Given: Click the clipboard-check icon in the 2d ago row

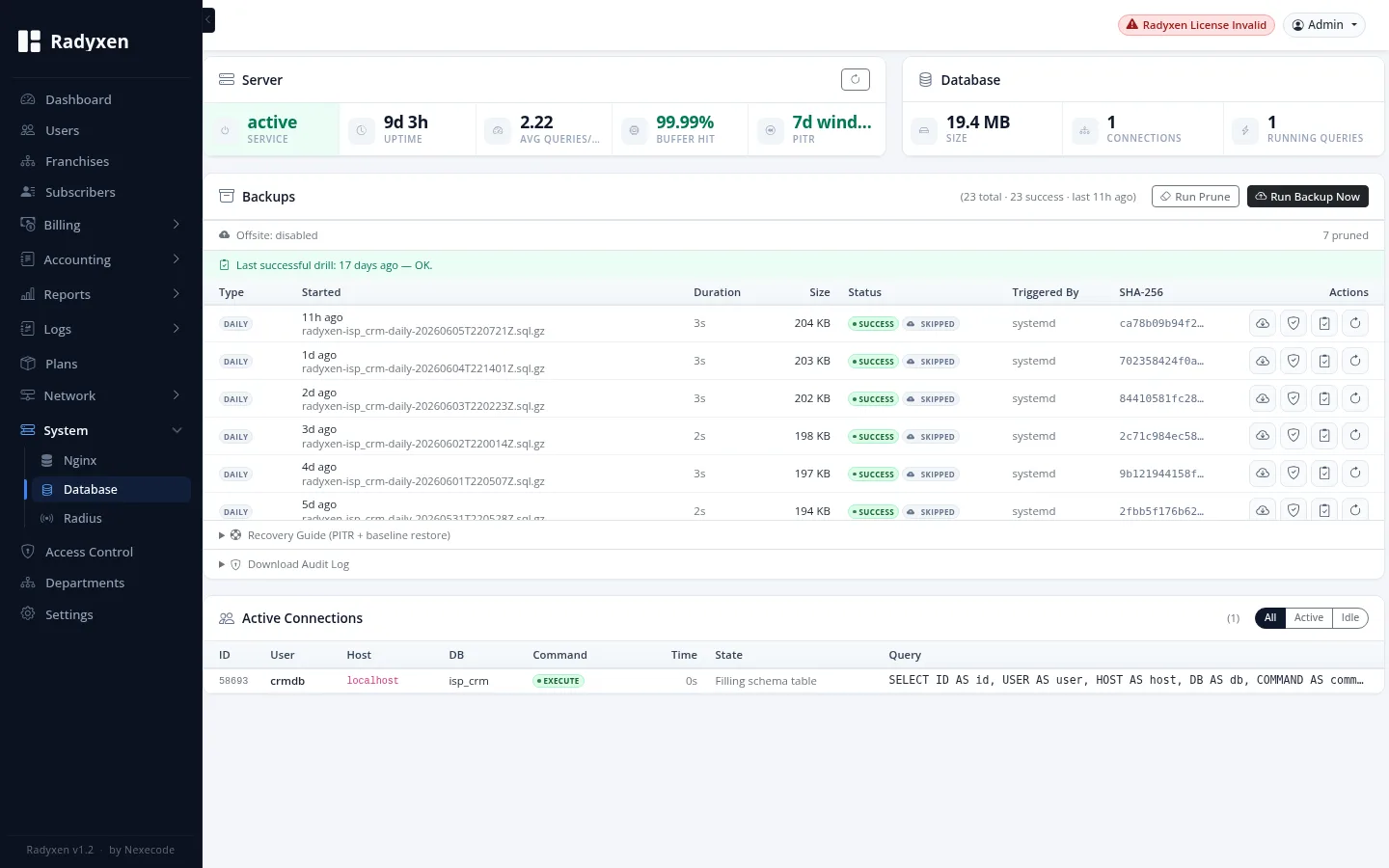Looking at the screenshot, I should pyautogui.click(x=1324, y=399).
